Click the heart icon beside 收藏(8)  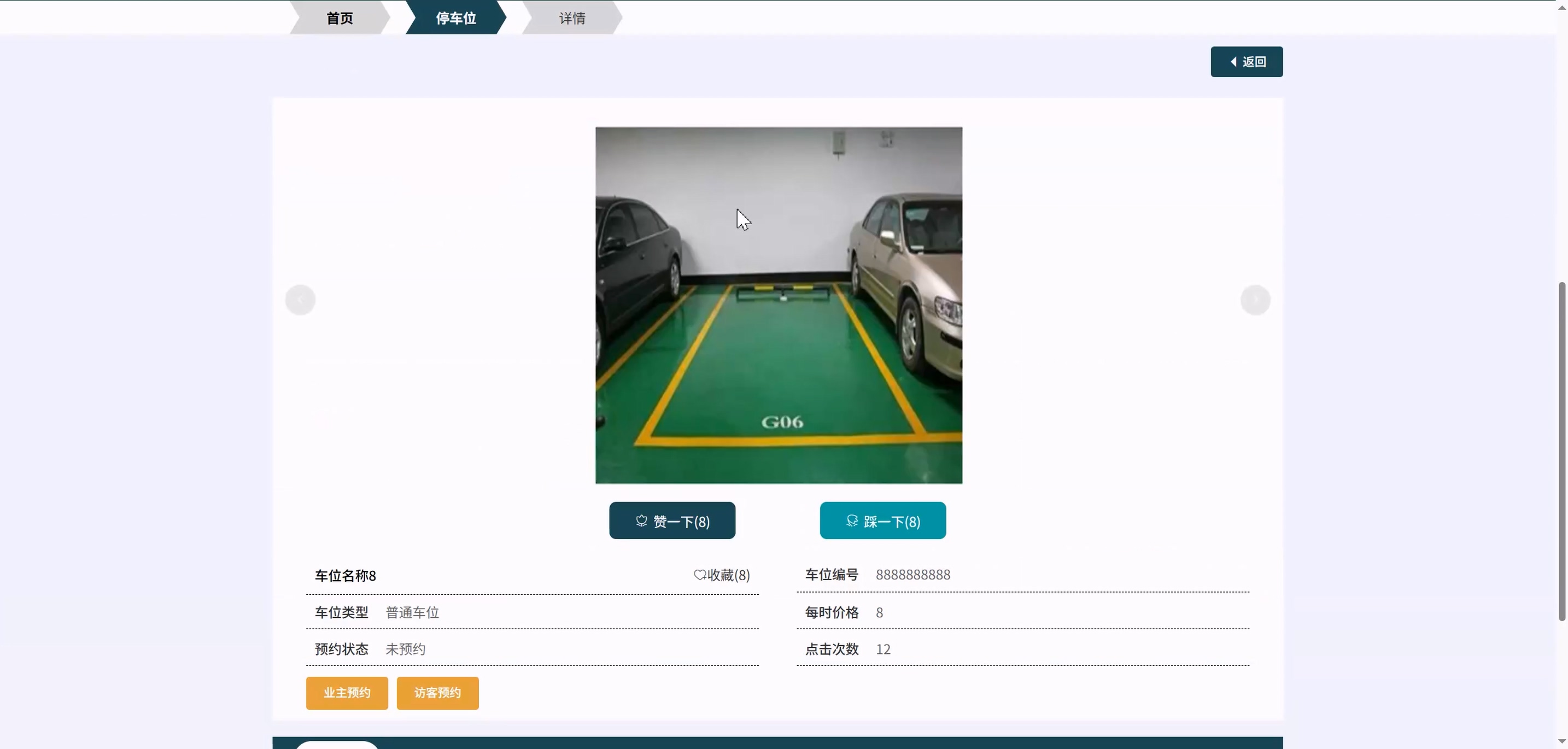click(699, 575)
